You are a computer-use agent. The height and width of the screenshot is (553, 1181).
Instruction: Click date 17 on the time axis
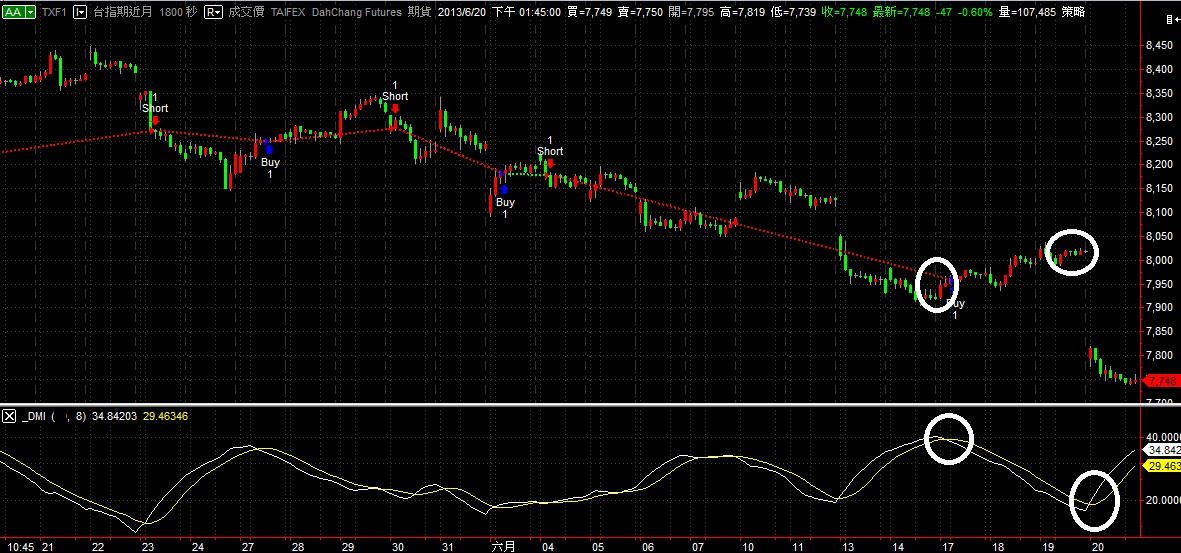(948, 546)
